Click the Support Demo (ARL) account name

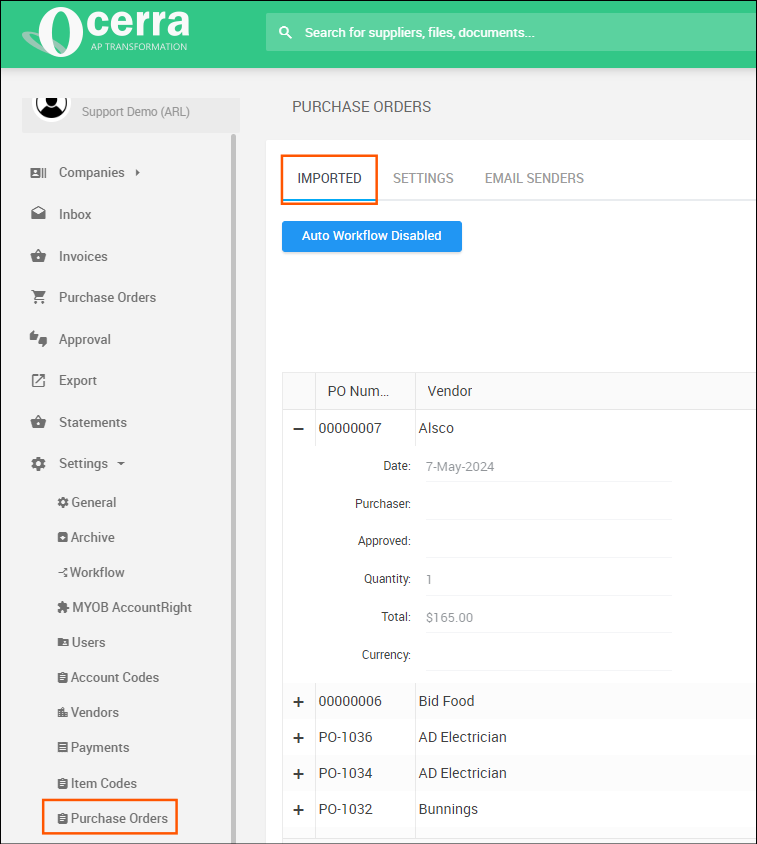coord(136,112)
